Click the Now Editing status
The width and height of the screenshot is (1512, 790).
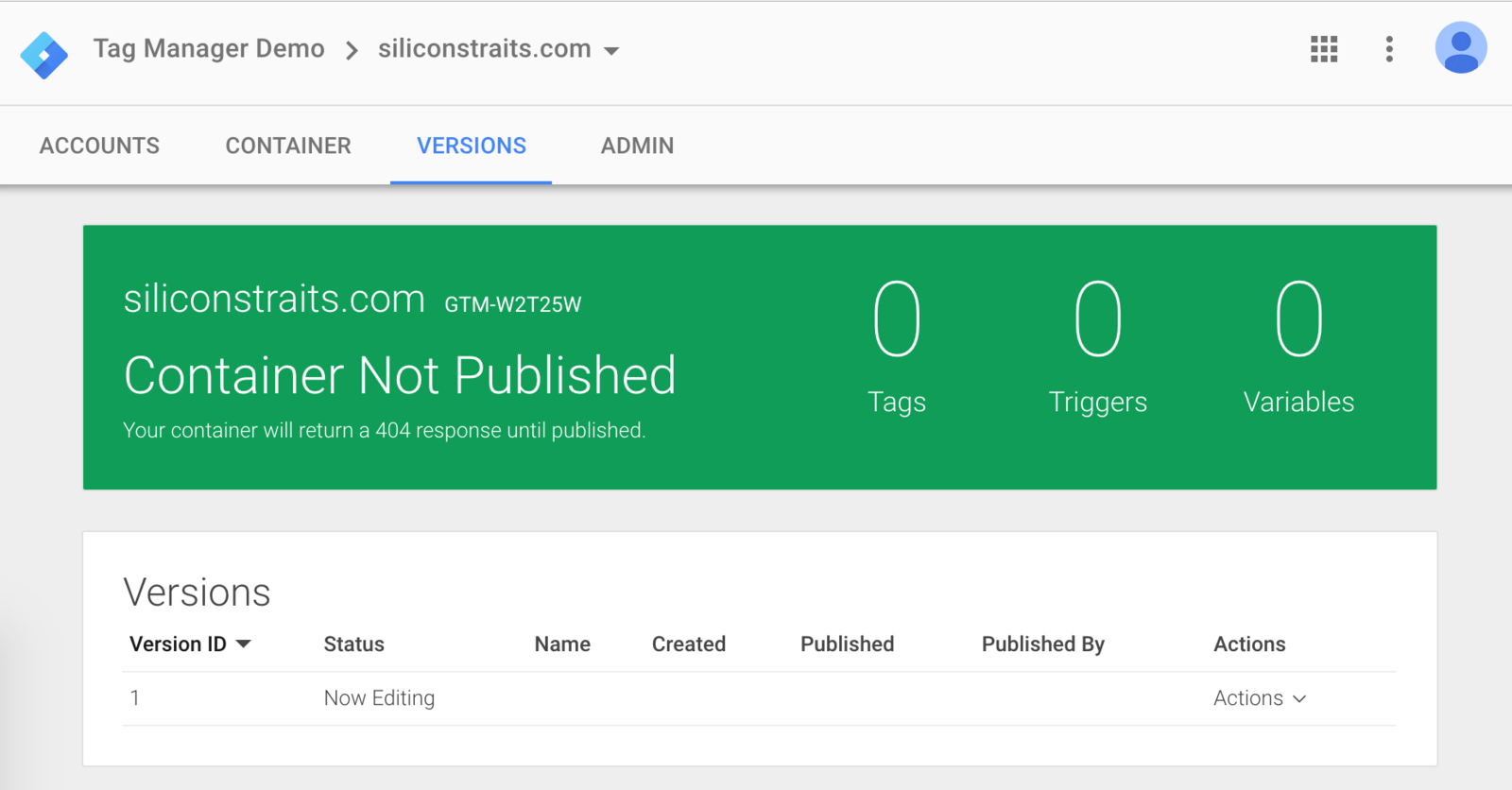pos(379,698)
